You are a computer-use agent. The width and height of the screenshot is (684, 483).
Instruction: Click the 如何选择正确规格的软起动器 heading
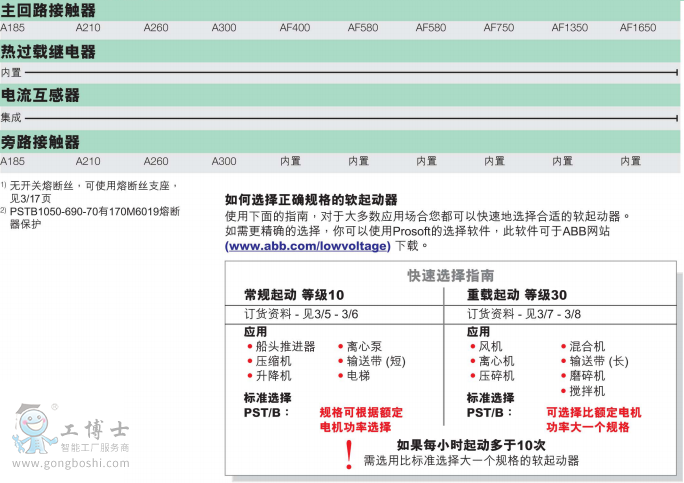tap(311, 200)
